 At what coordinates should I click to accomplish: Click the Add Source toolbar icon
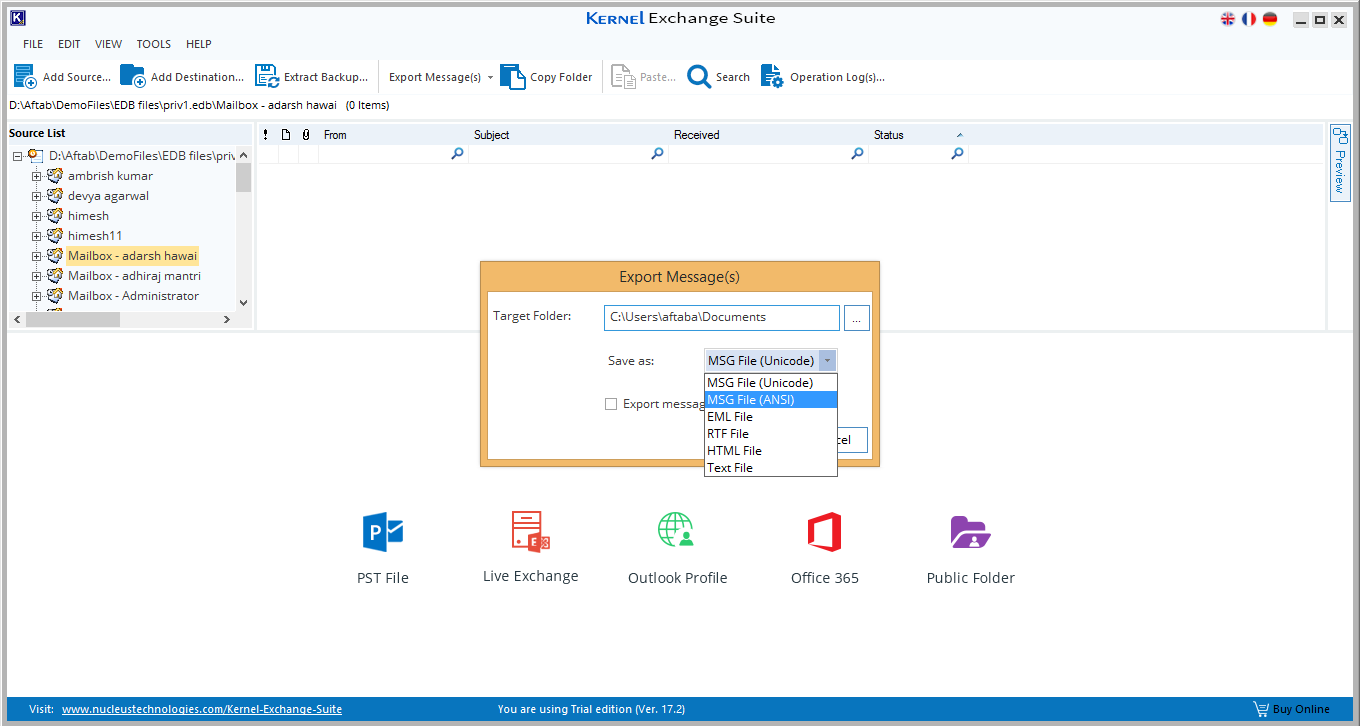[x=25, y=77]
